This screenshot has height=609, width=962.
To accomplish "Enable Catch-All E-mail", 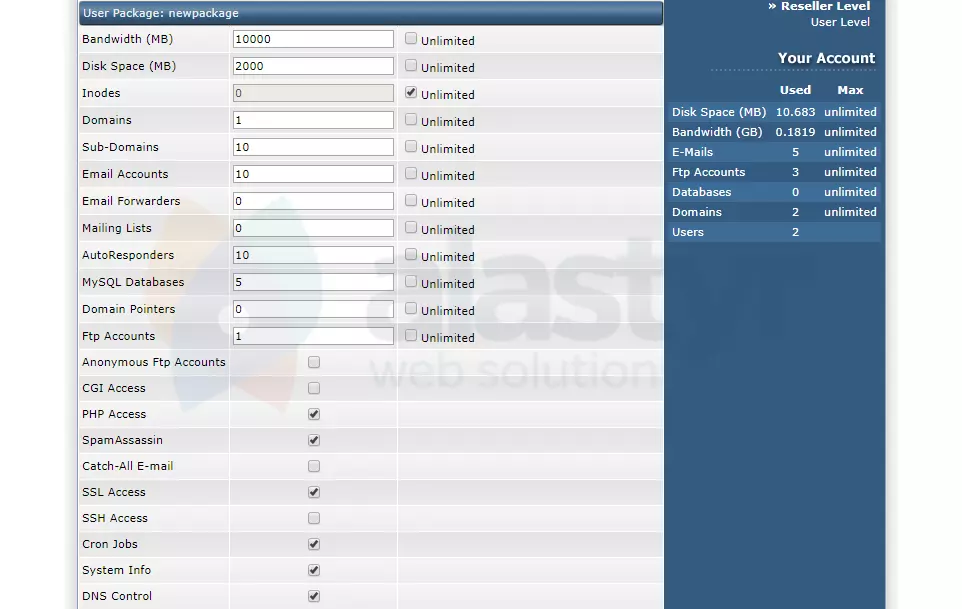I will click(313, 466).
